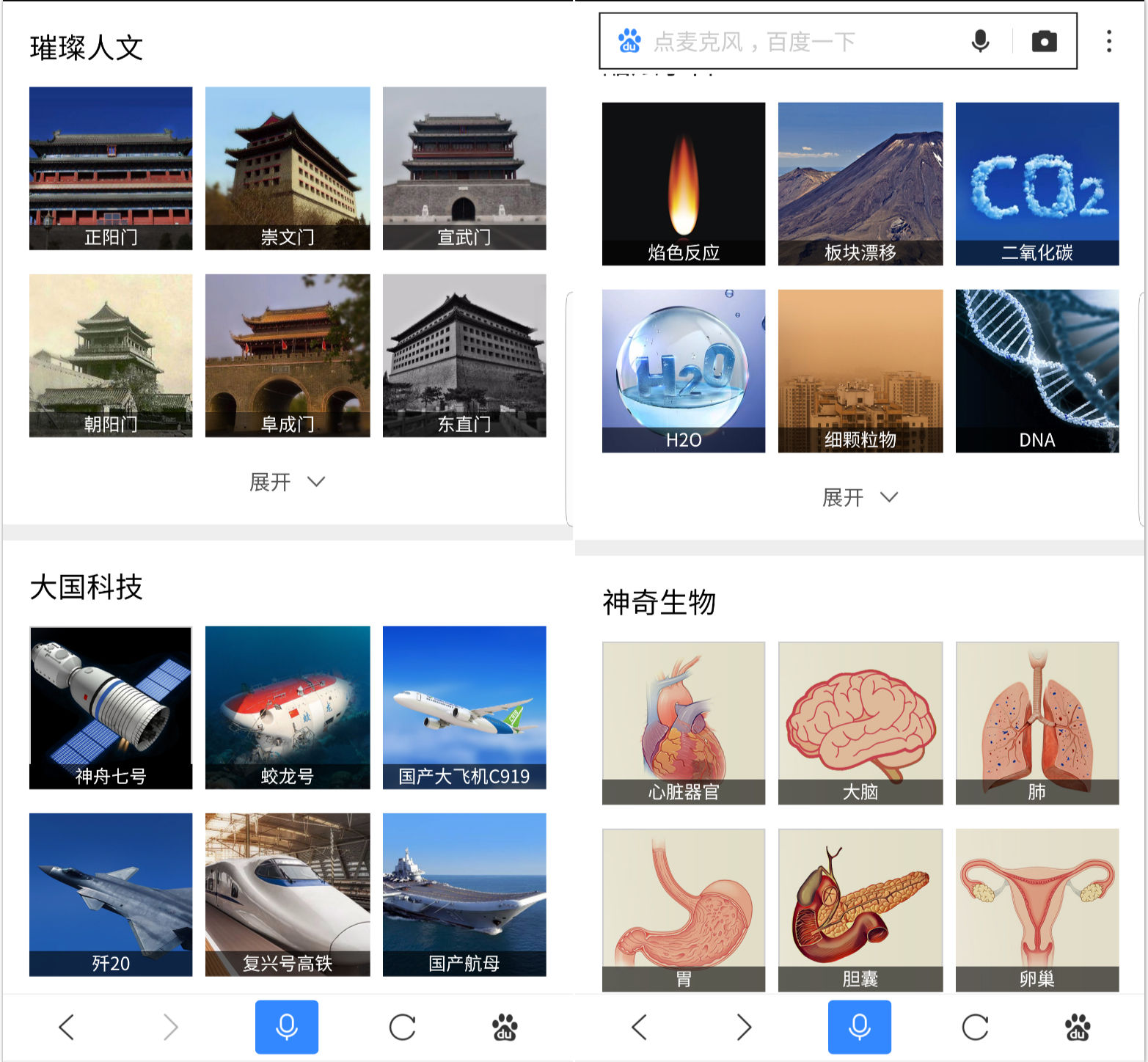Select the 大脑 brain illustration

pos(860,722)
